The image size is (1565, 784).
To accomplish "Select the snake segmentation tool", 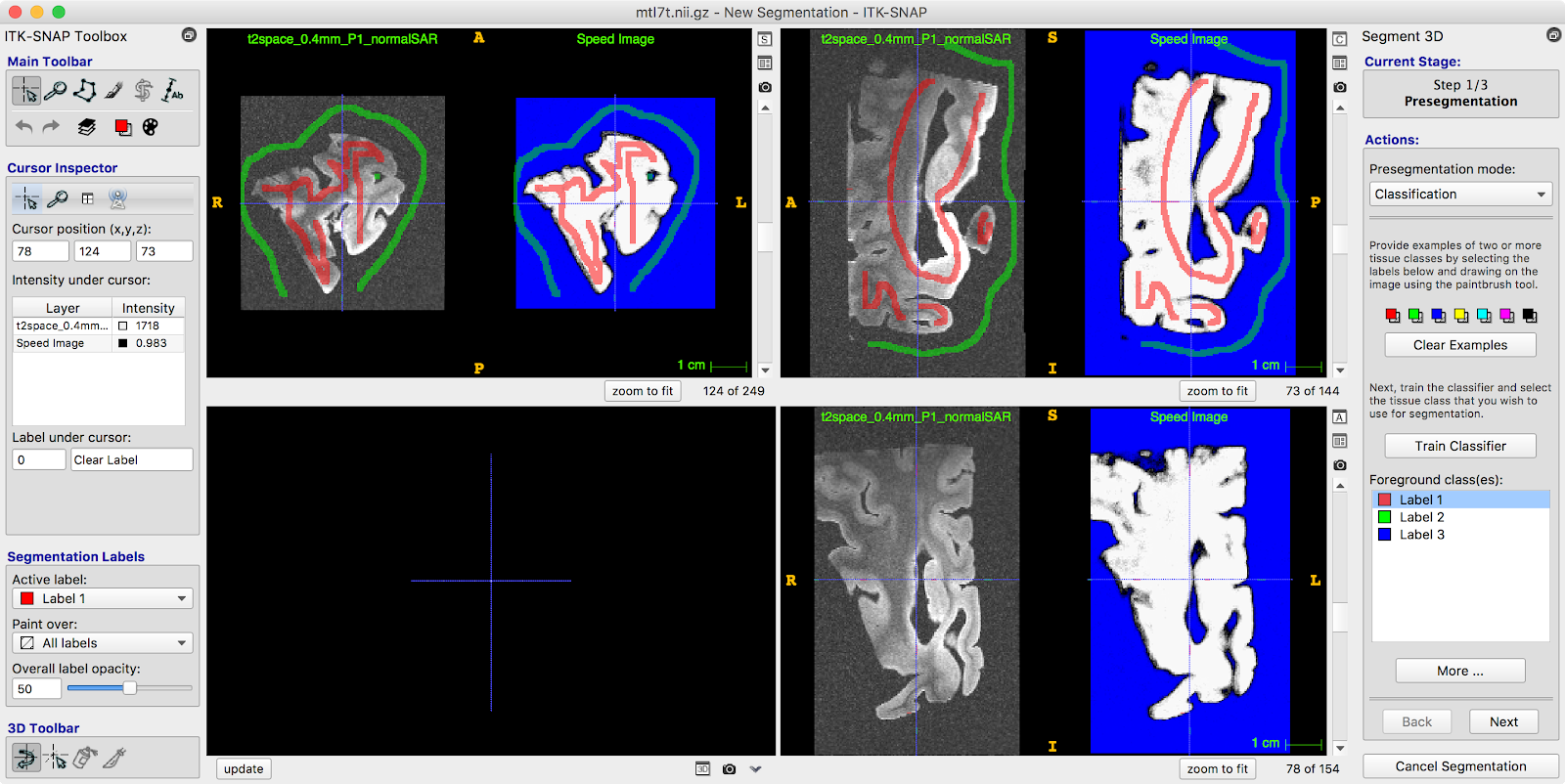I will click(x=144, y=91).
